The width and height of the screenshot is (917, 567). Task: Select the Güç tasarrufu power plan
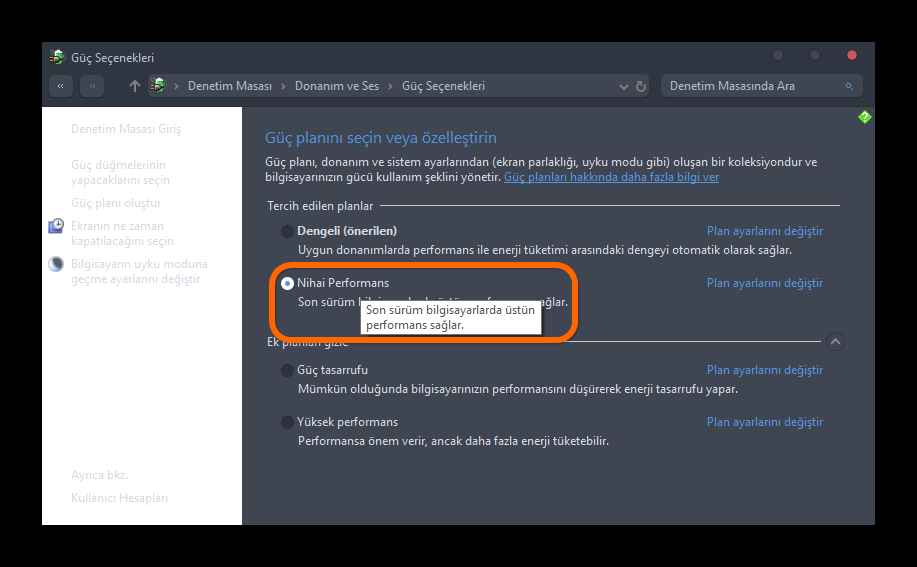[287, 371]
